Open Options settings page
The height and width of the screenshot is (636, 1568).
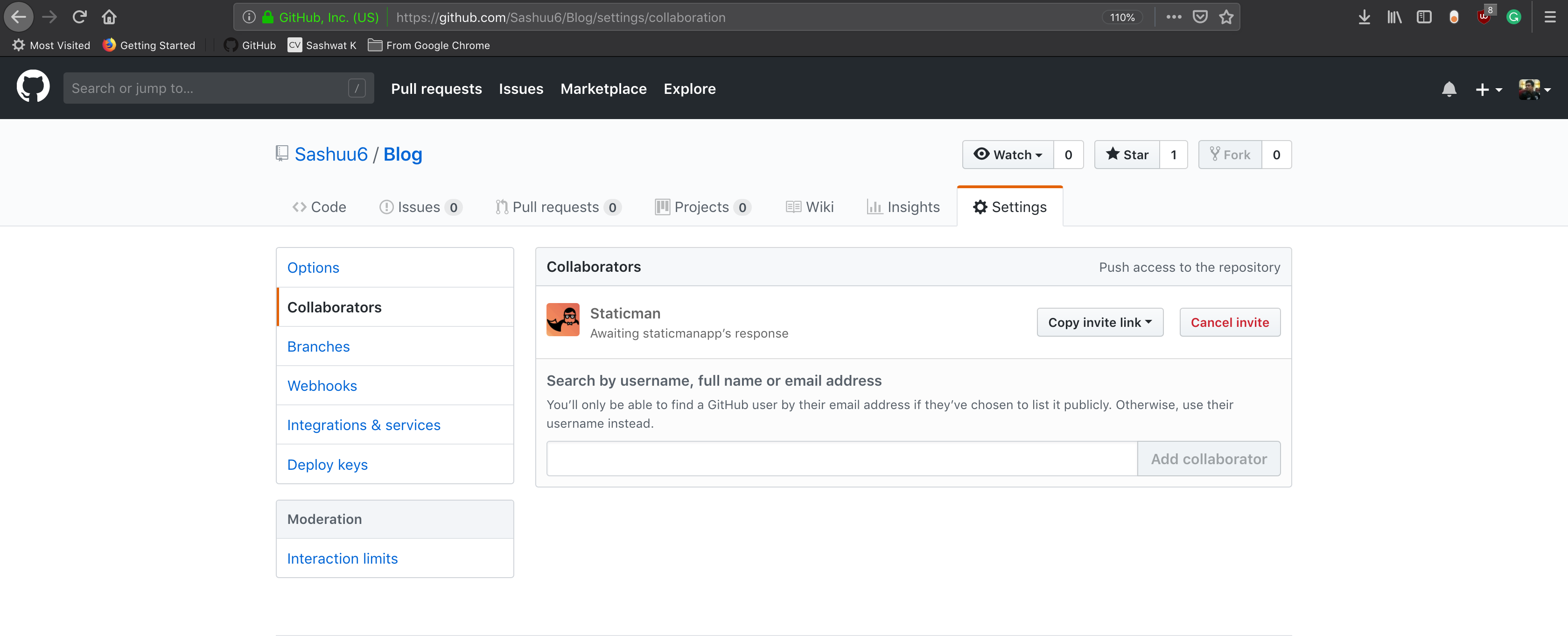(395, 268)
